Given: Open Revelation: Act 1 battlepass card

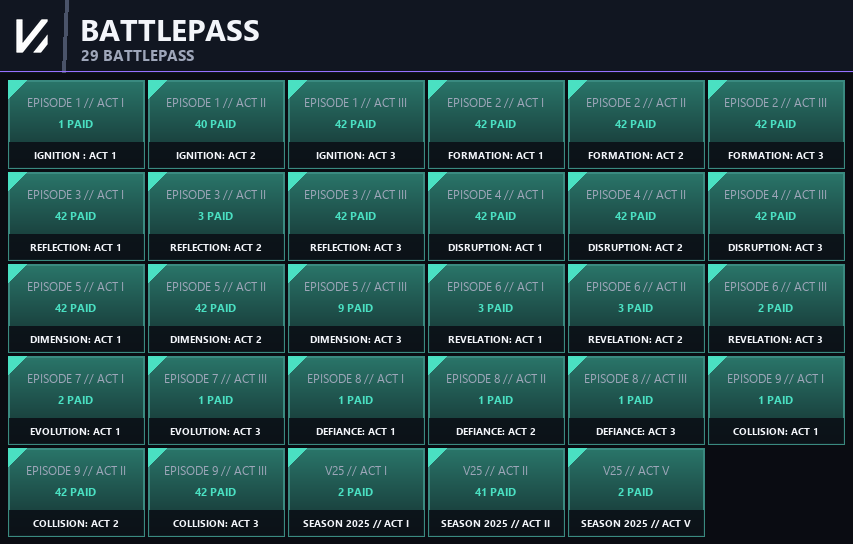Looking at the screenshot, I should click(496, 308).
